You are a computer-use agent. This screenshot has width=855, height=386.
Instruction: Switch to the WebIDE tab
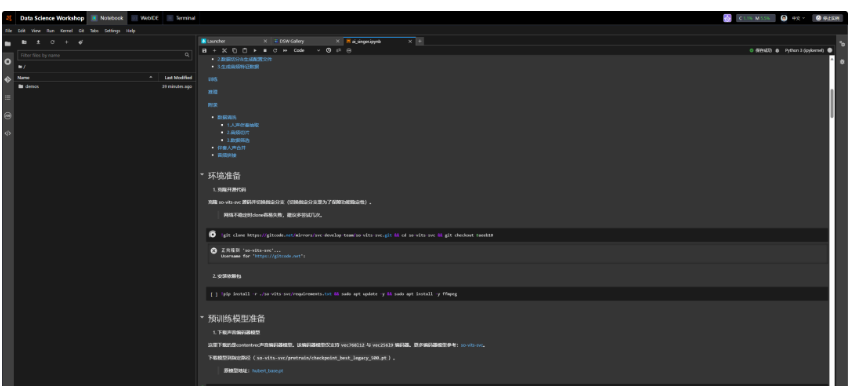point(145,18)
